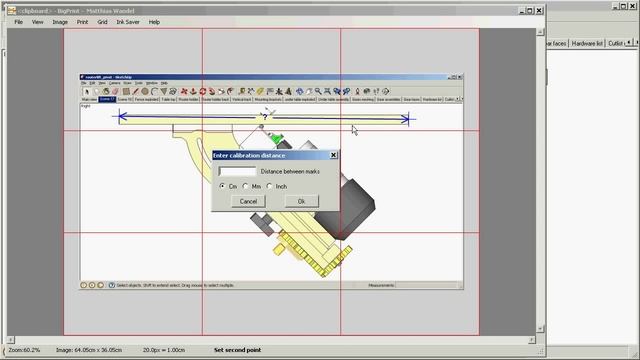The width and height of the screenshot is (640, 360).
Task: Cancel the calibration distance dialog
Action: 248,201
